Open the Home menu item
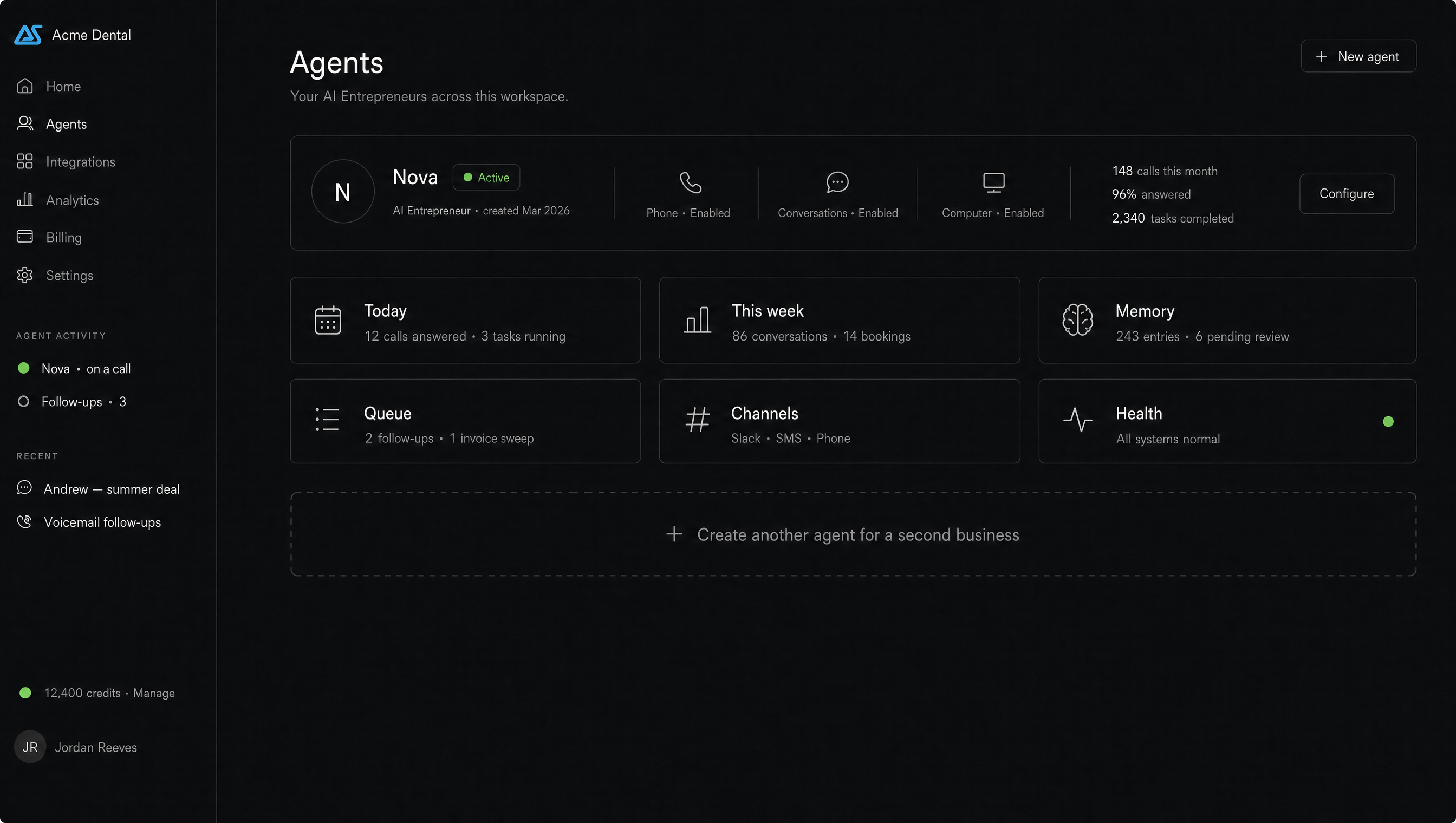The height and width of the screenshot is (823, 1456). click(63, 87)
